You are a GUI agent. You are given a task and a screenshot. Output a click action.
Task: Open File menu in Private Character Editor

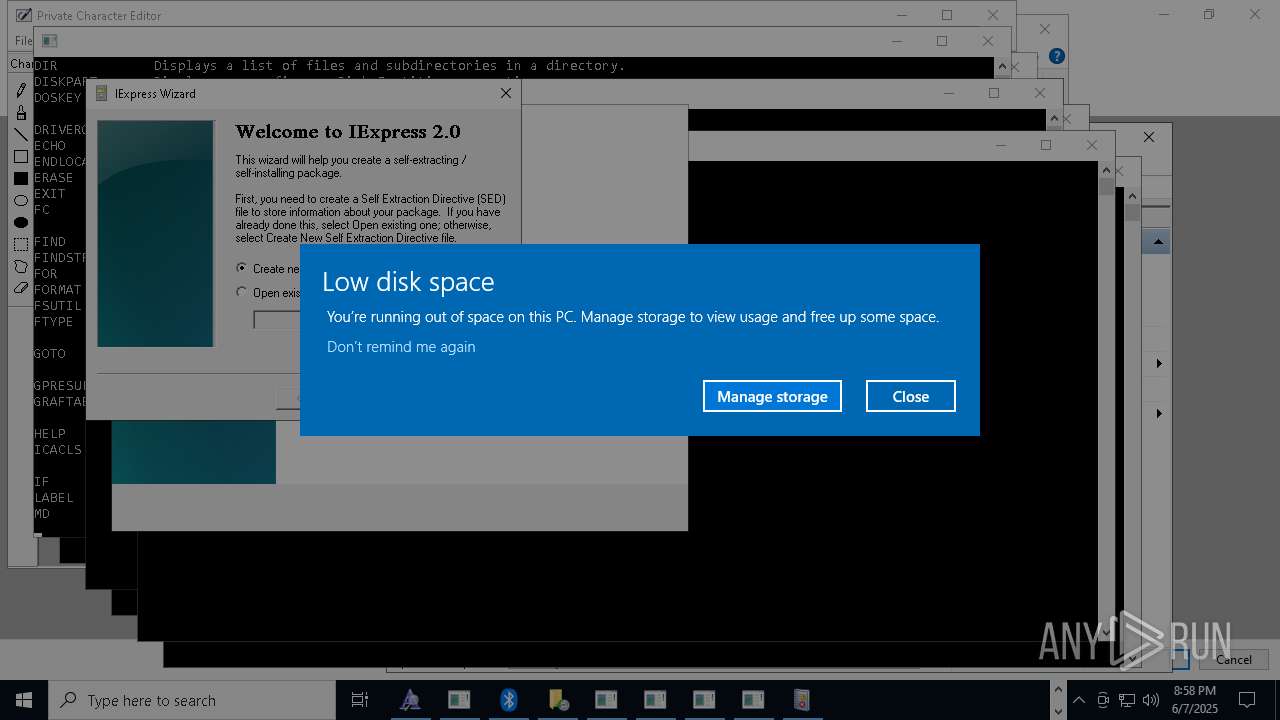tap(22, 41)
